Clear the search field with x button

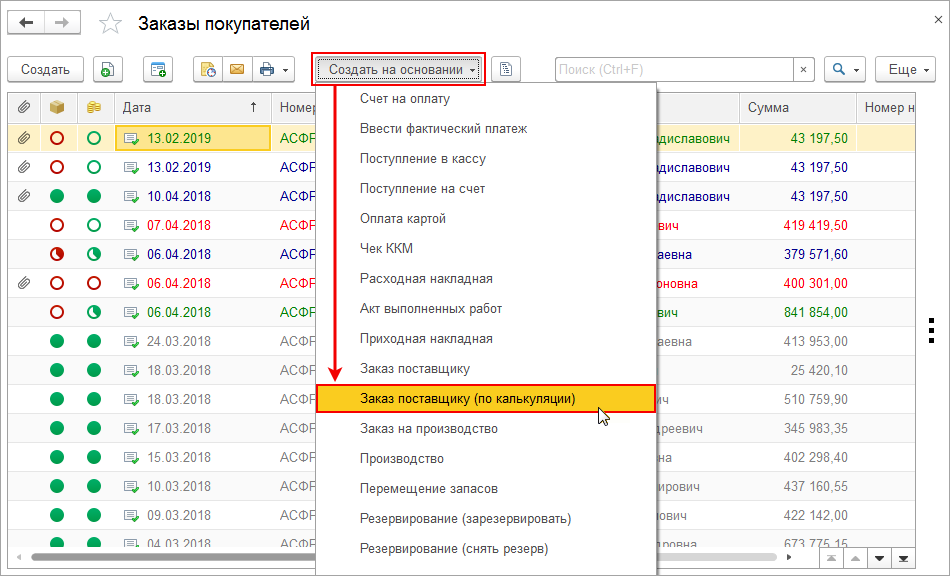tap(803, 70)
